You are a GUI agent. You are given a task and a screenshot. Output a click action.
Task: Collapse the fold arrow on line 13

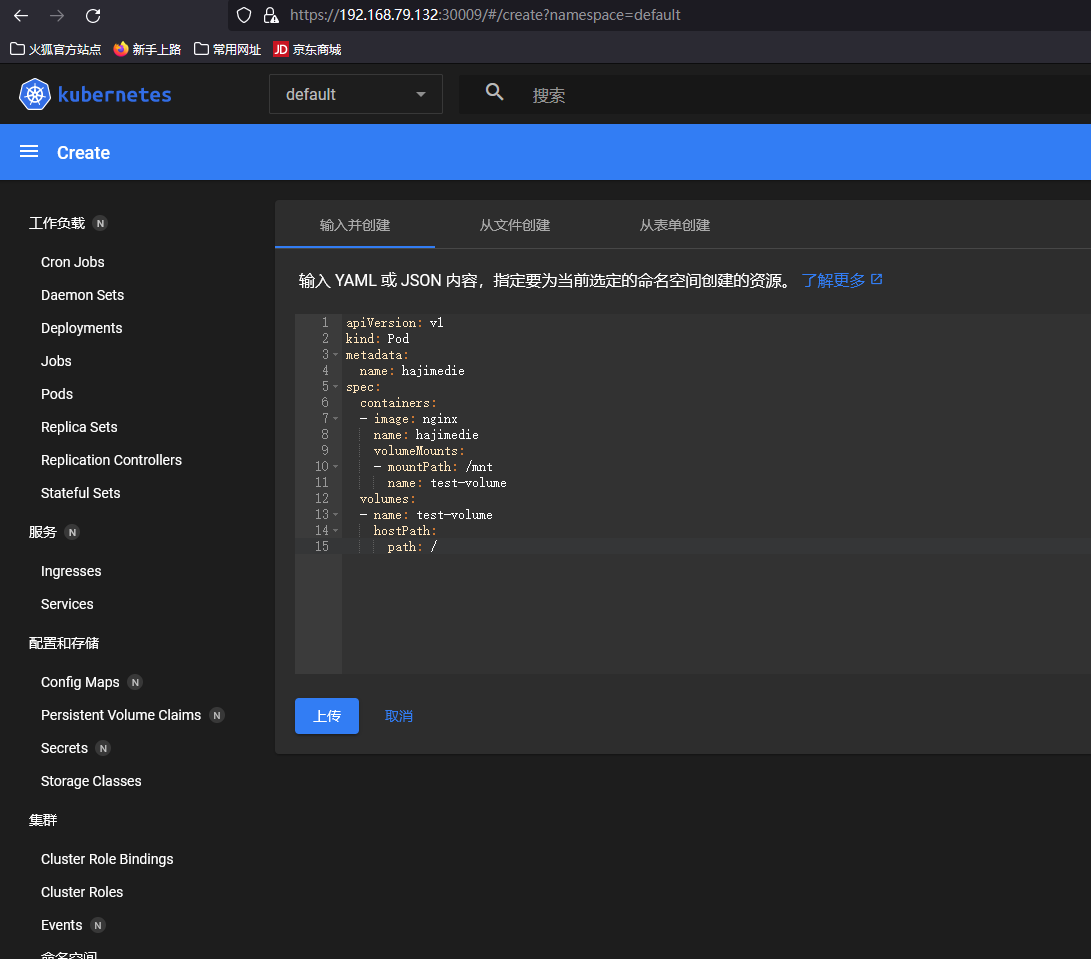(x=335, y=515)
